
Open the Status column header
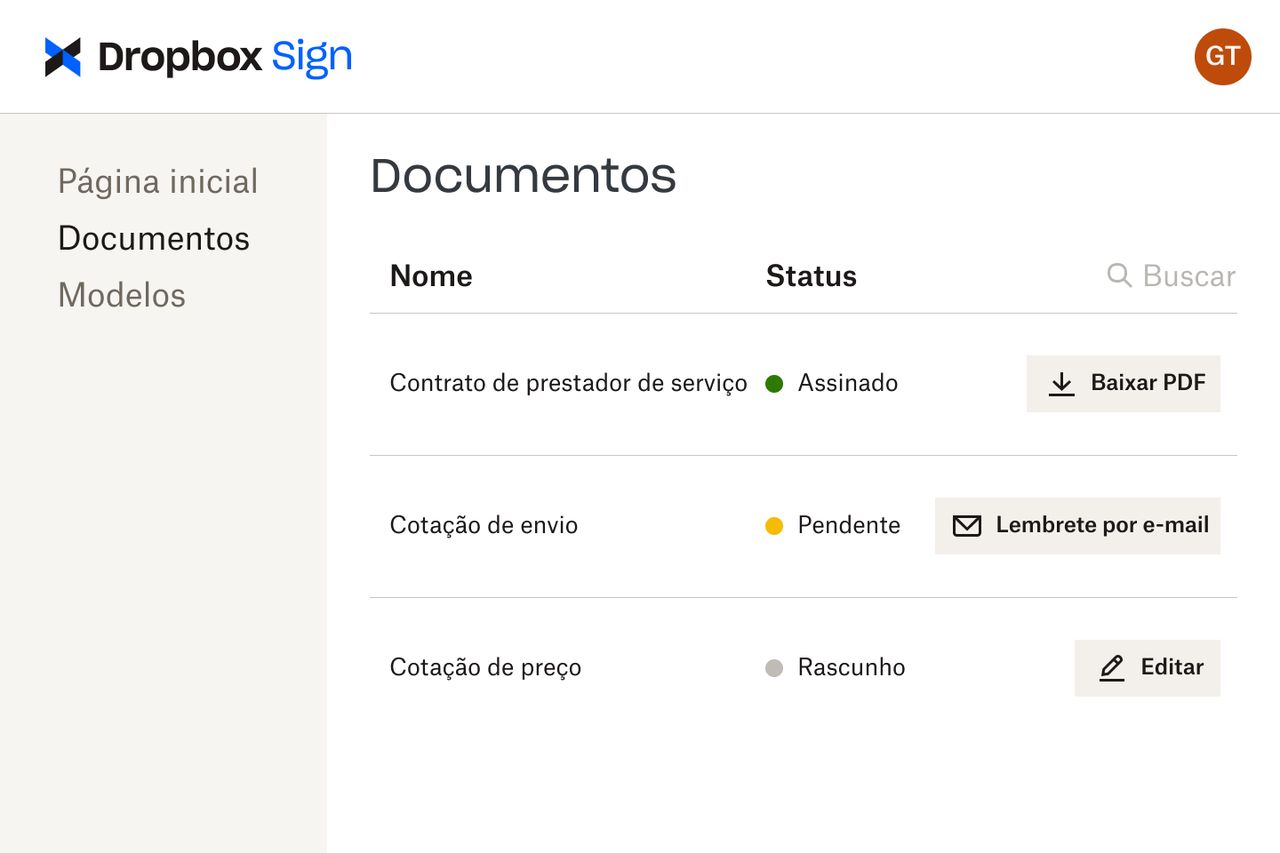tap(811, 276)
